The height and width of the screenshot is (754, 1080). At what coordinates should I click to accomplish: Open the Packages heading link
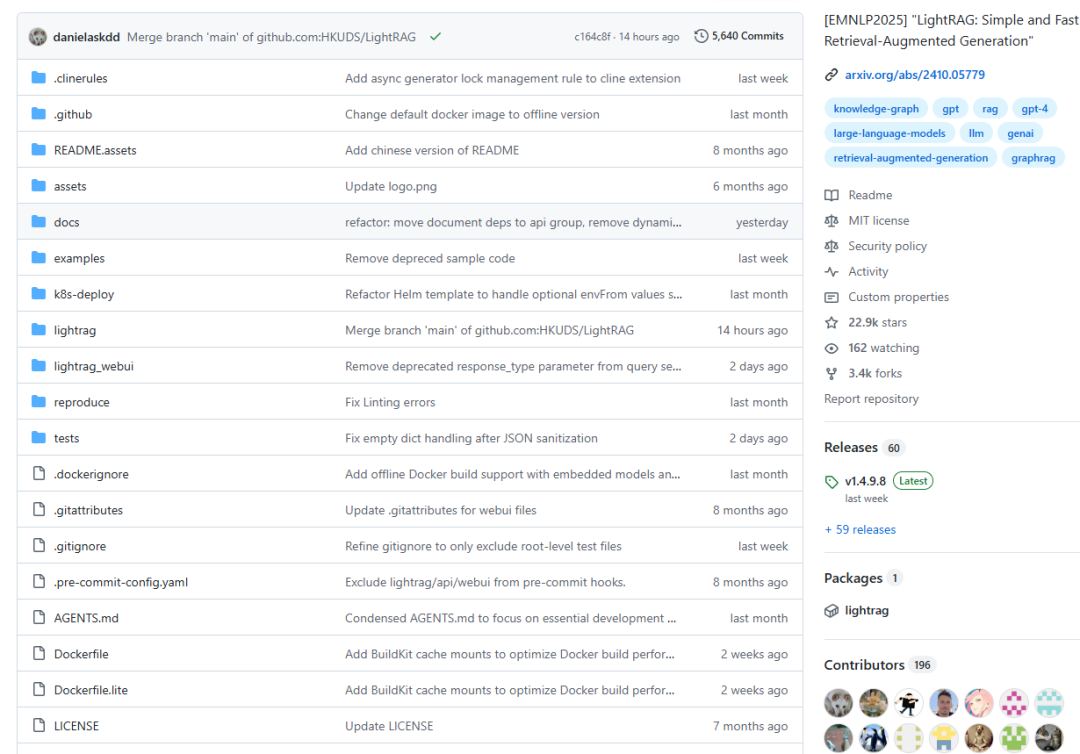[853, 578]
